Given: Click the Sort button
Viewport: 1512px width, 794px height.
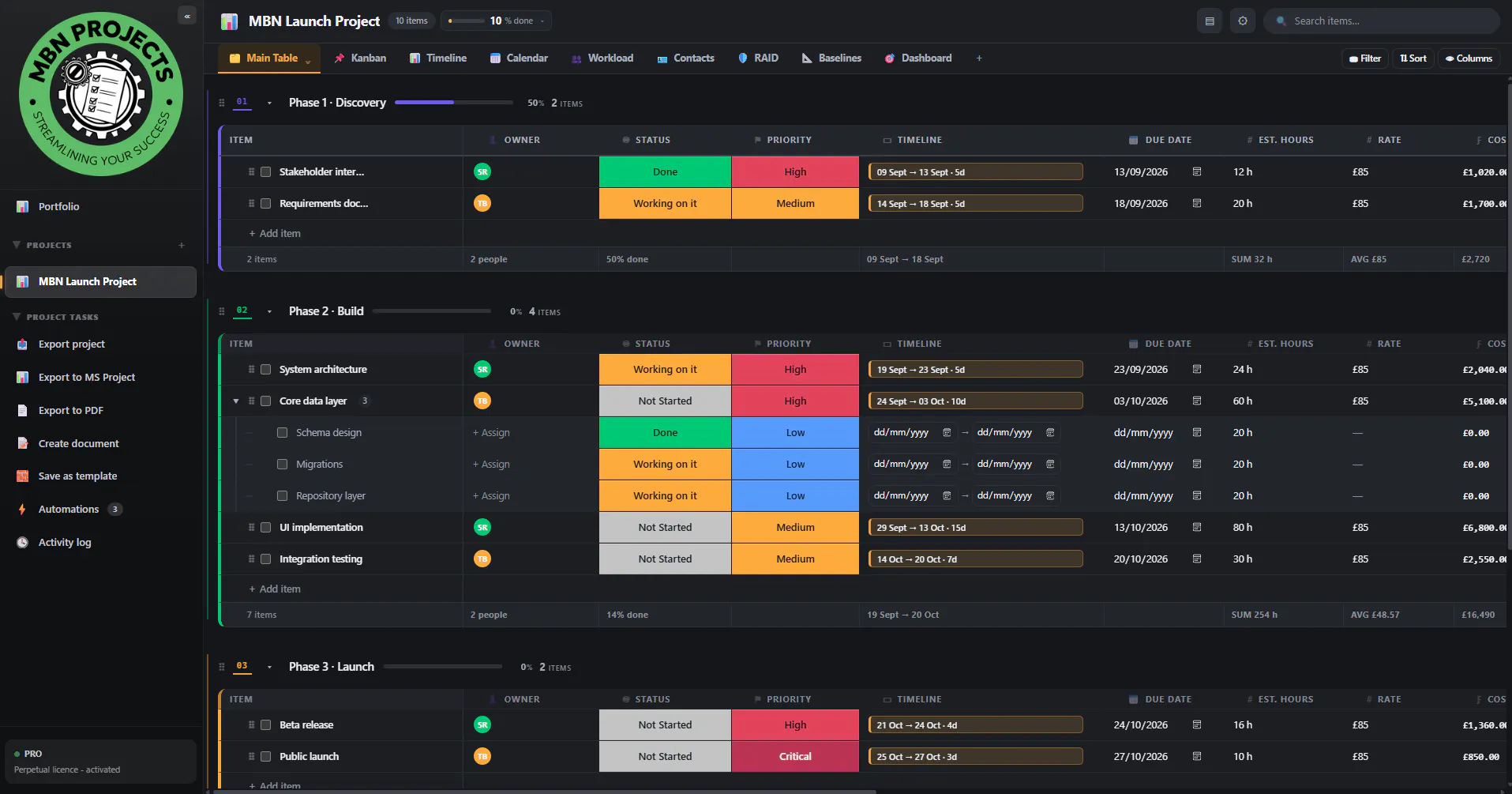Looking at the screenshot, I should click(x=1413, y=58).
